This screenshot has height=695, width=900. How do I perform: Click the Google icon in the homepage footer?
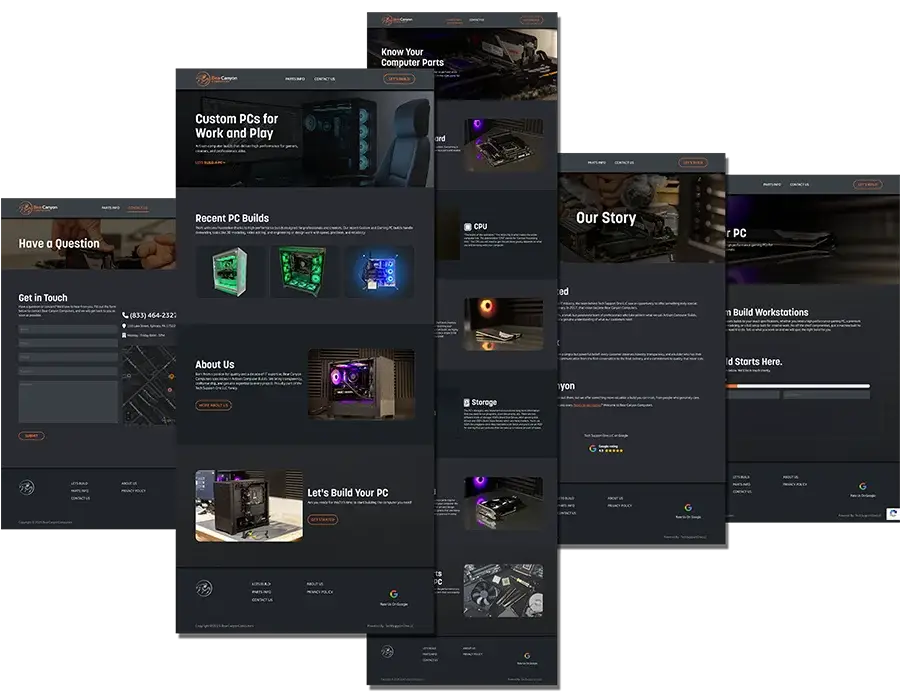tap(393, 594)
